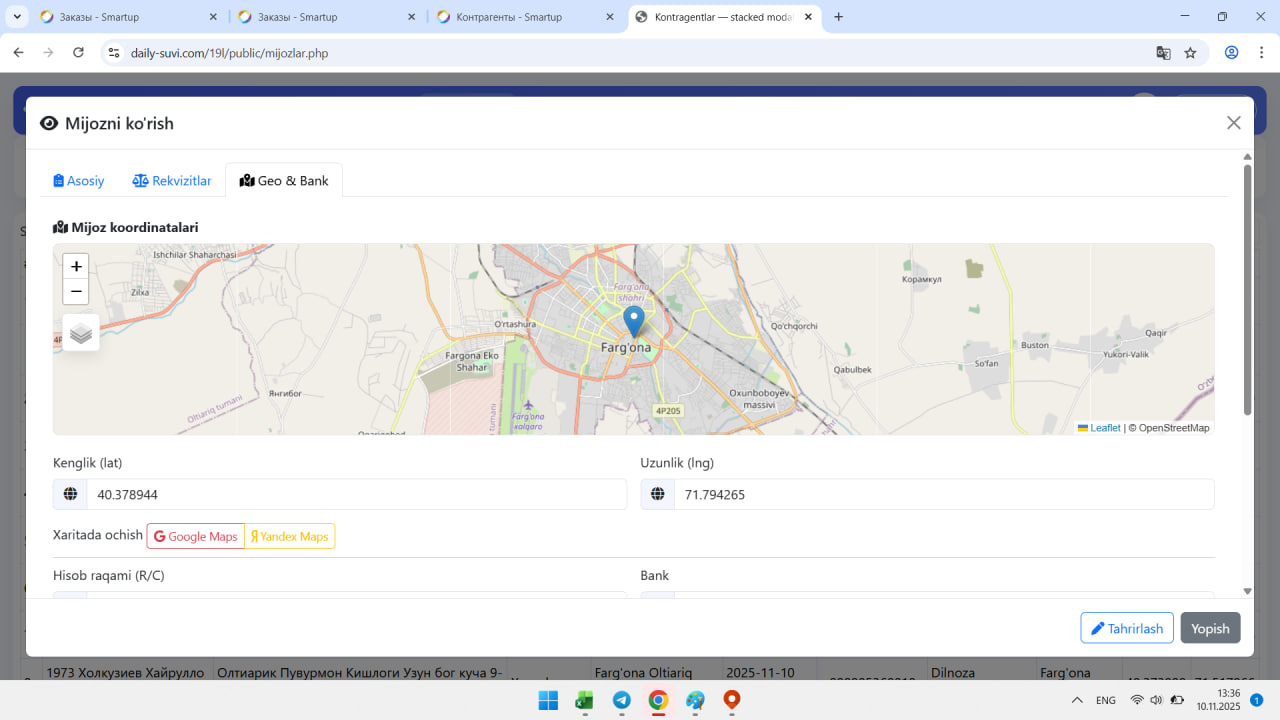Zoom in on the map
The height and width of the screenshot is (720, 1280).
pyautogui.click(x=76, y=266)
